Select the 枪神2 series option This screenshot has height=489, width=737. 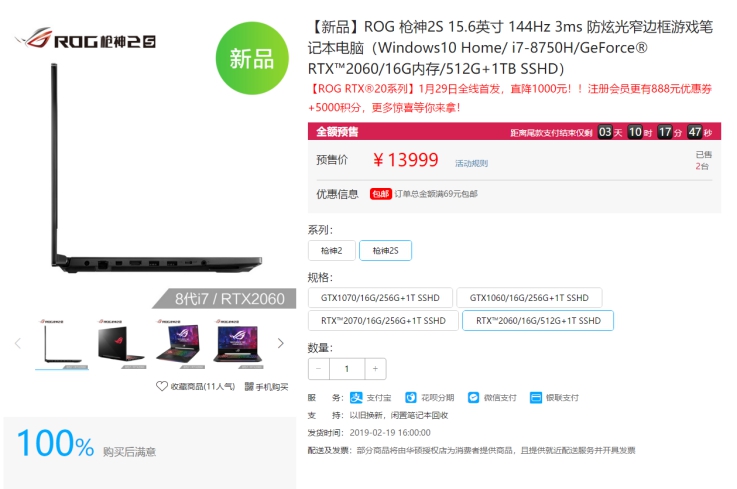pyautogui.click(x=332, y=251)
